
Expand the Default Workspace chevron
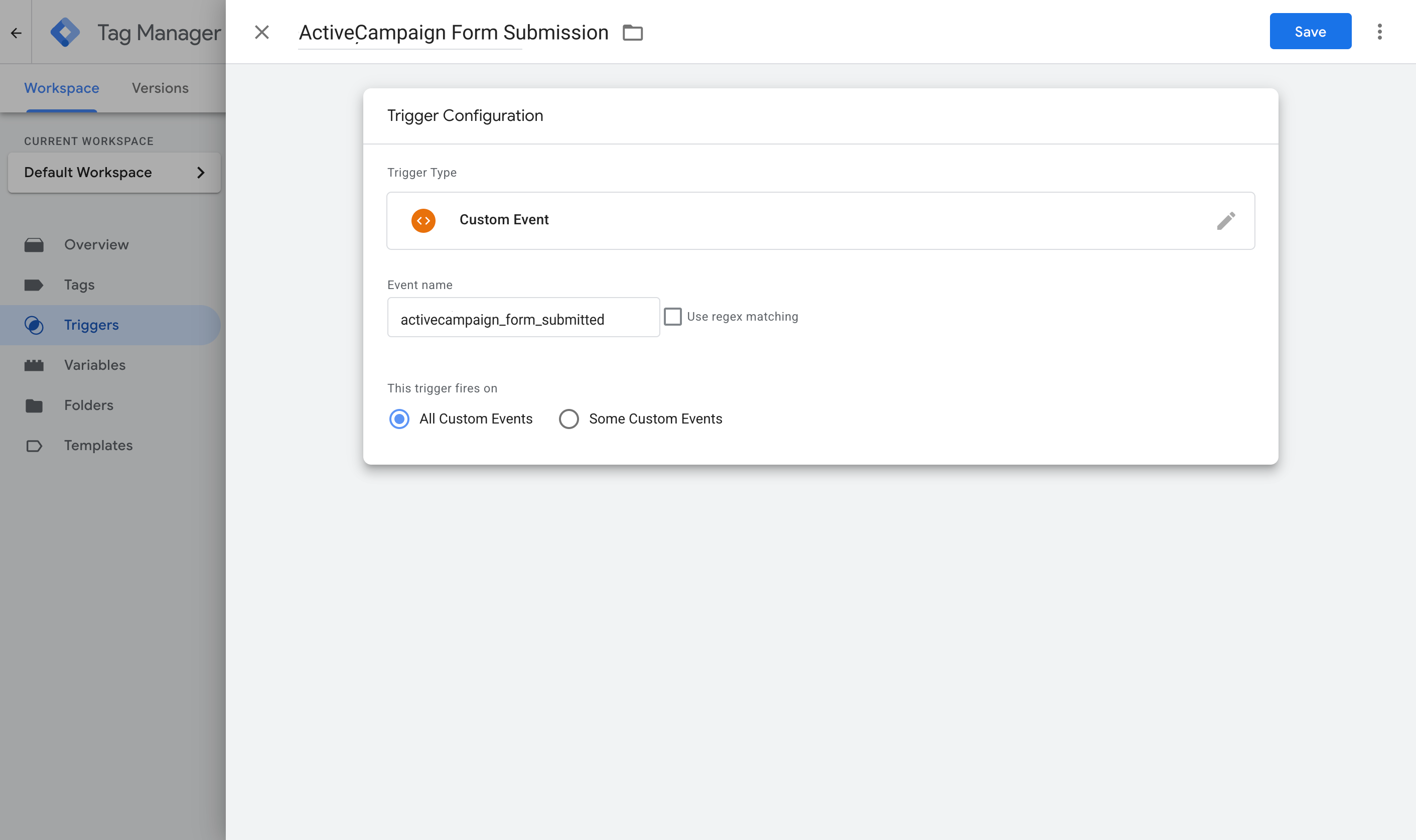click(200, 173)
